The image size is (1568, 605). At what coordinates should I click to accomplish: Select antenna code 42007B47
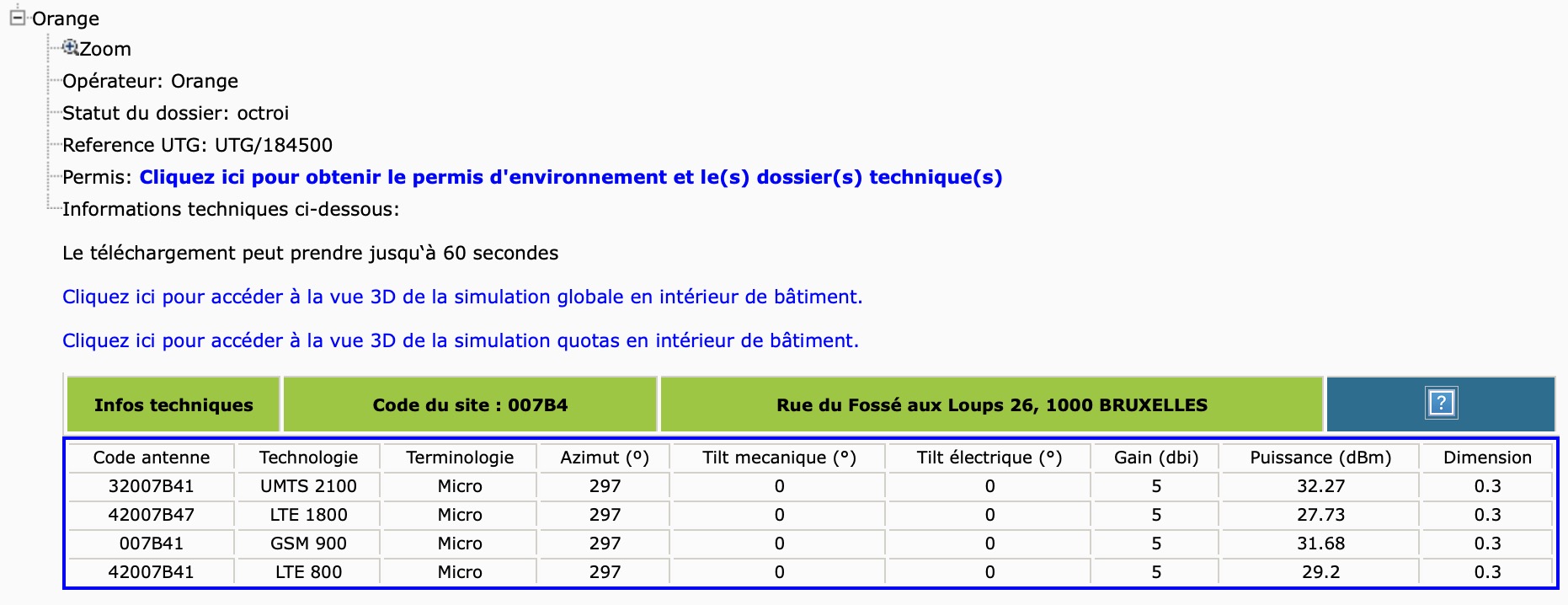click(x=152, y=515)
